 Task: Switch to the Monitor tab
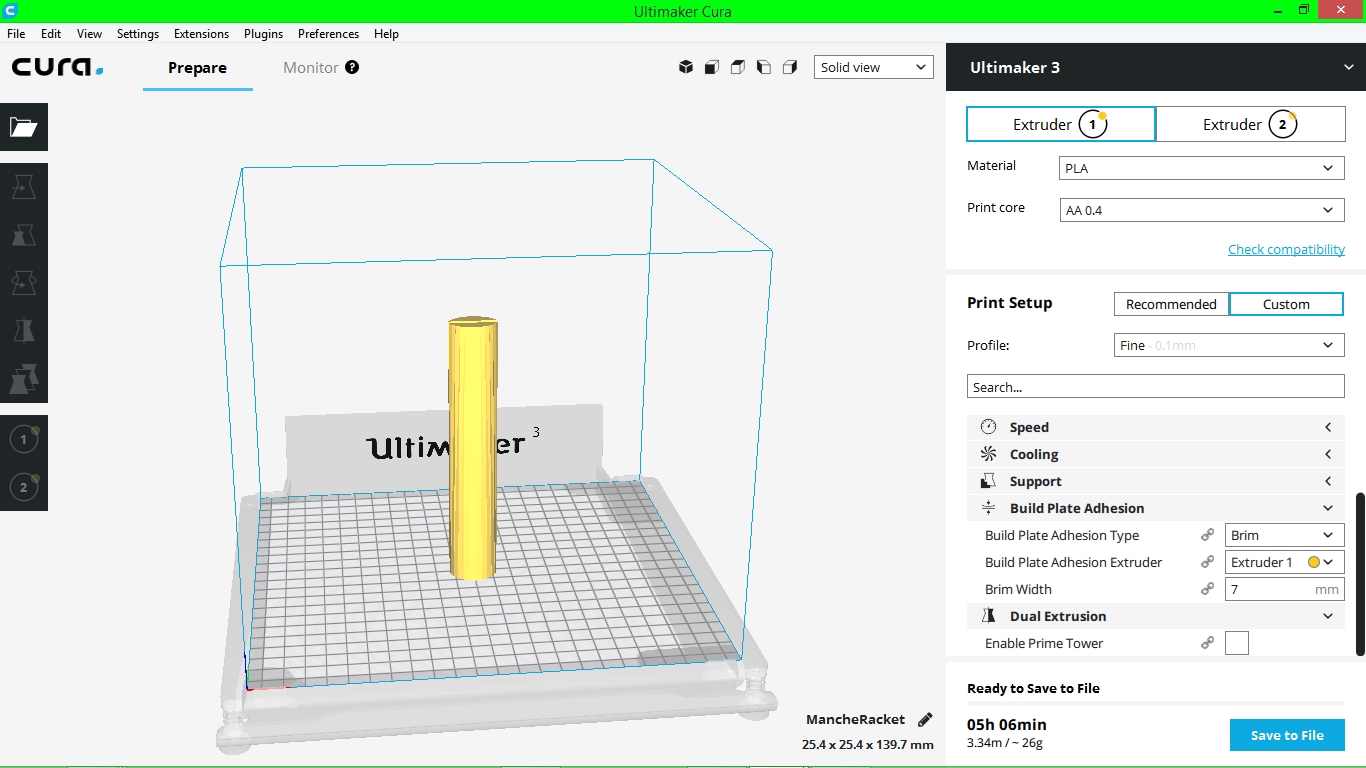(x=311, y=68)
